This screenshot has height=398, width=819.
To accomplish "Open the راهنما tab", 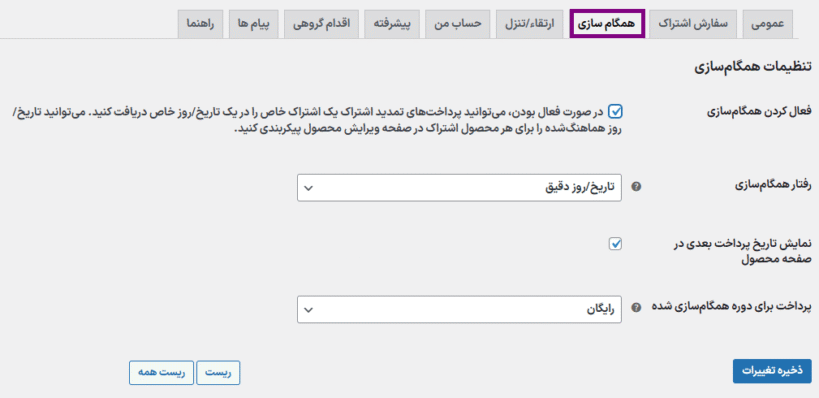I will (201, 24).
